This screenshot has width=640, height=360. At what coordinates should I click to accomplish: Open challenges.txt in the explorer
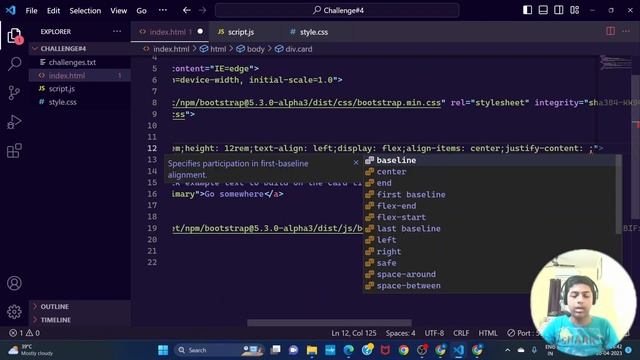tap(80, 62)
